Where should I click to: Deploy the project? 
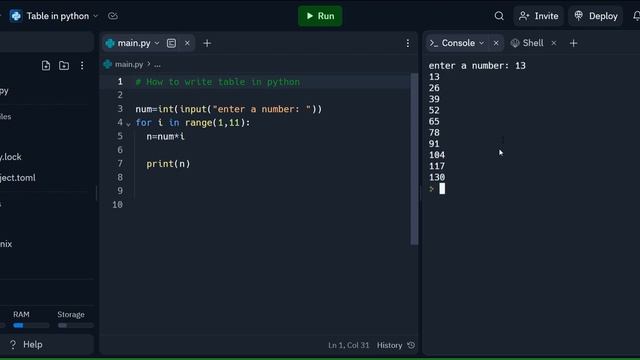coord(596,16)
